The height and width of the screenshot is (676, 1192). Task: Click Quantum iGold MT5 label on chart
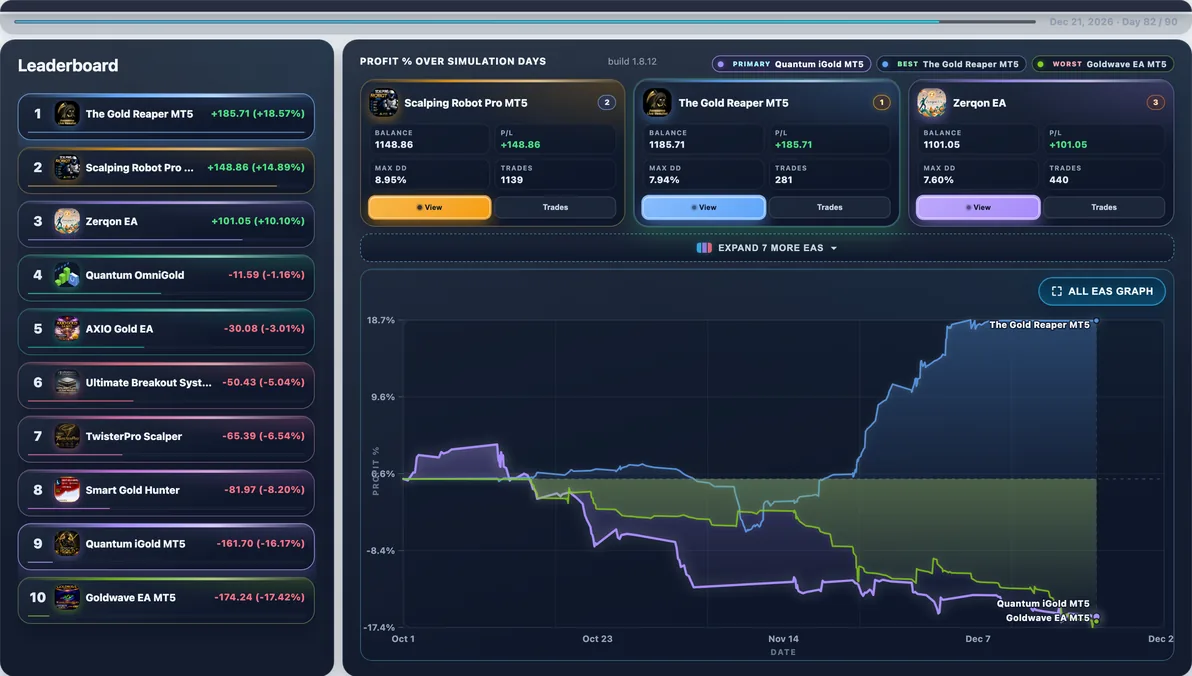1043,604
